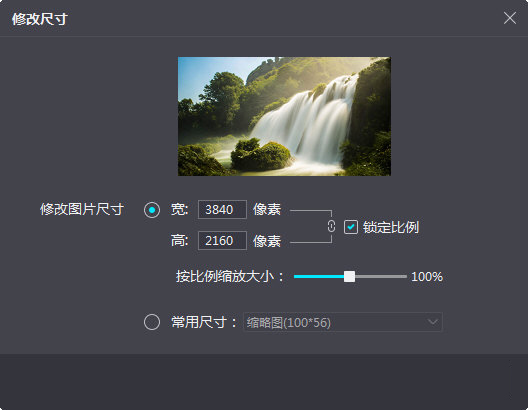Click the 锁定比例 label text
The width and height of the screenshot is (528, 410).
391,227
